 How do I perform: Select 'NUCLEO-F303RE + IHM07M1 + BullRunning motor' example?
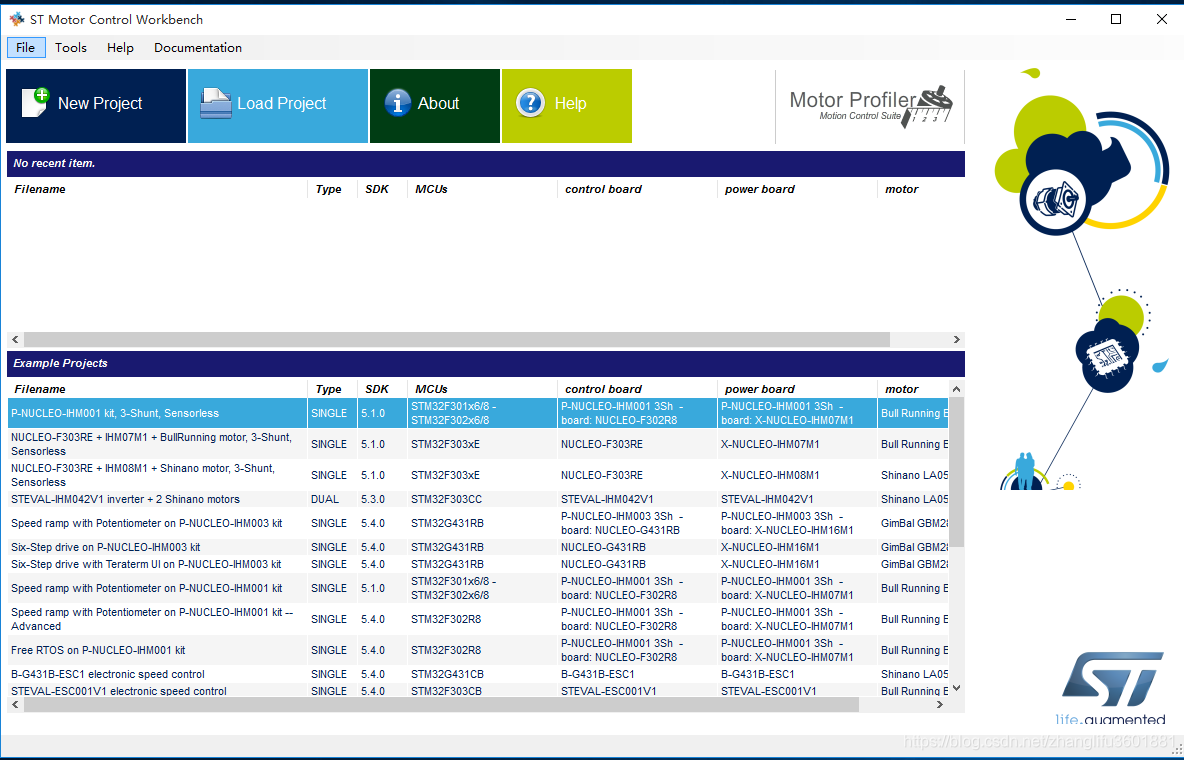coord(477,444)
